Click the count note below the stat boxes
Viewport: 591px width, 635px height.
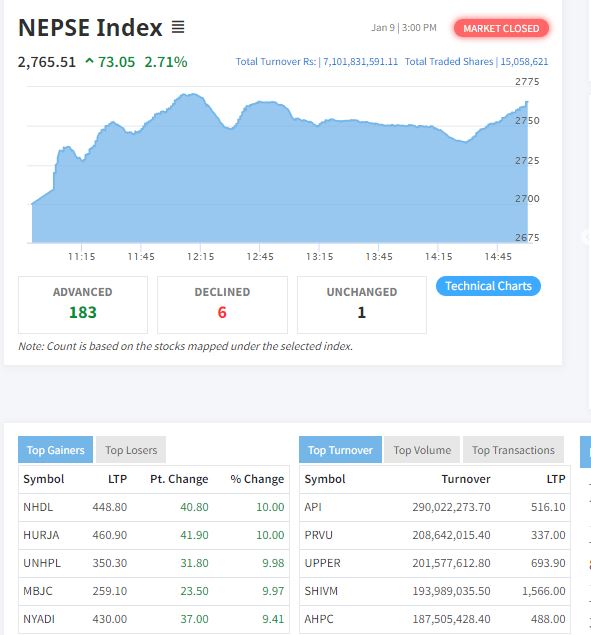[186, 346]
